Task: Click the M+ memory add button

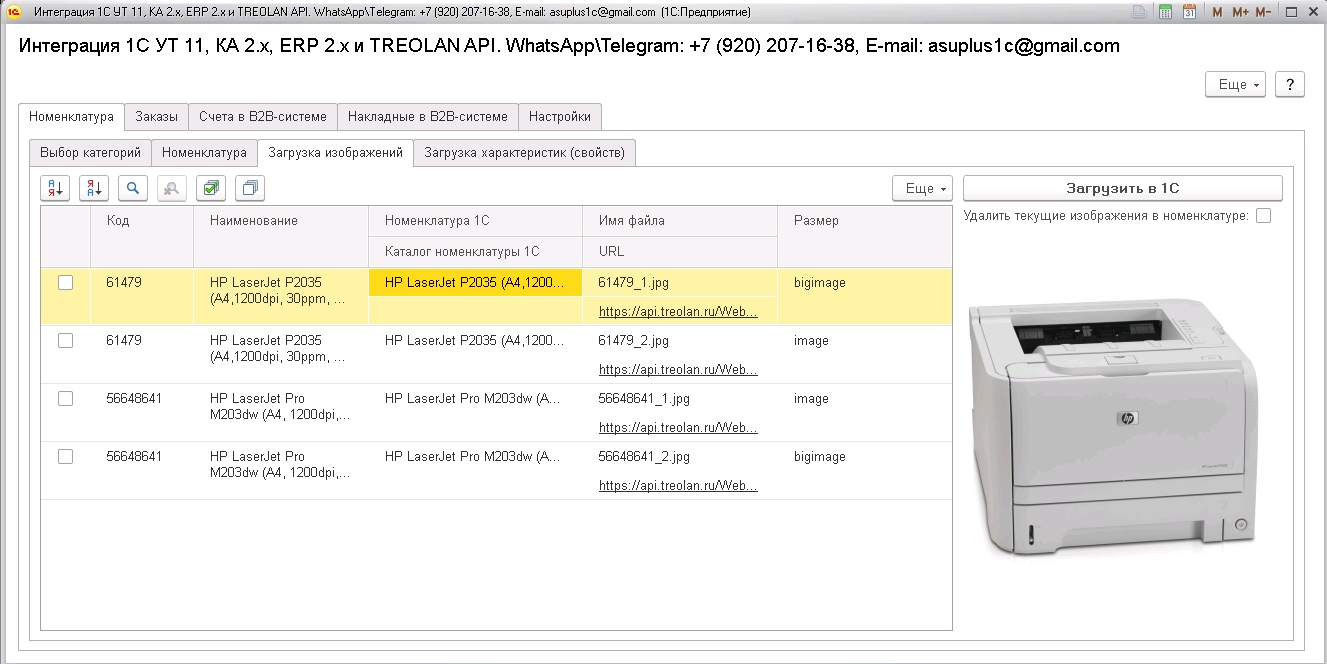Action: pos(1240,12)
